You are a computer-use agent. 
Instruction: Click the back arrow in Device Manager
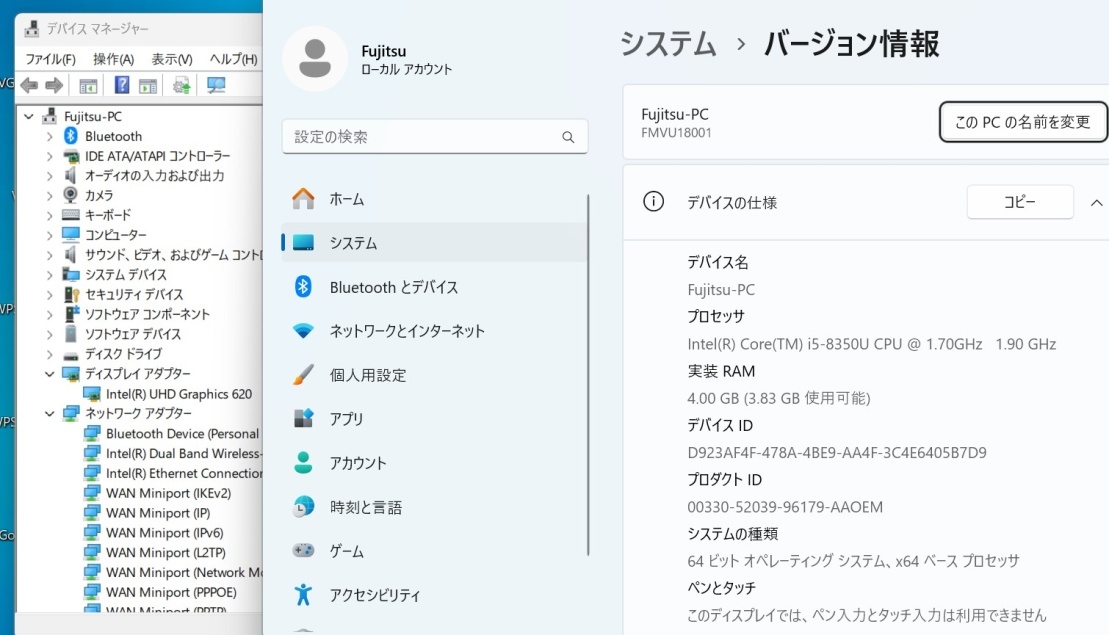pos(29,85)
